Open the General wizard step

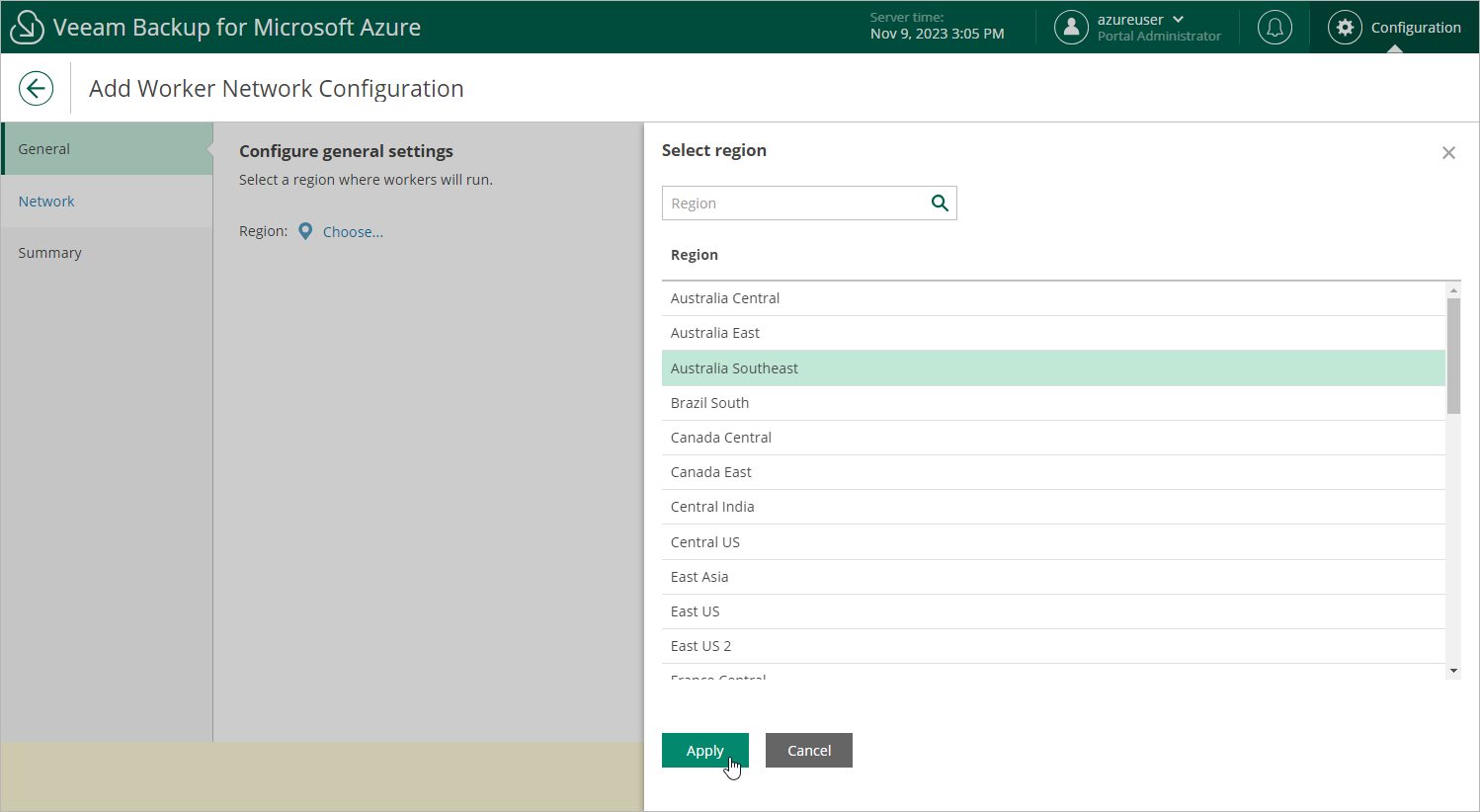[107, 149]
